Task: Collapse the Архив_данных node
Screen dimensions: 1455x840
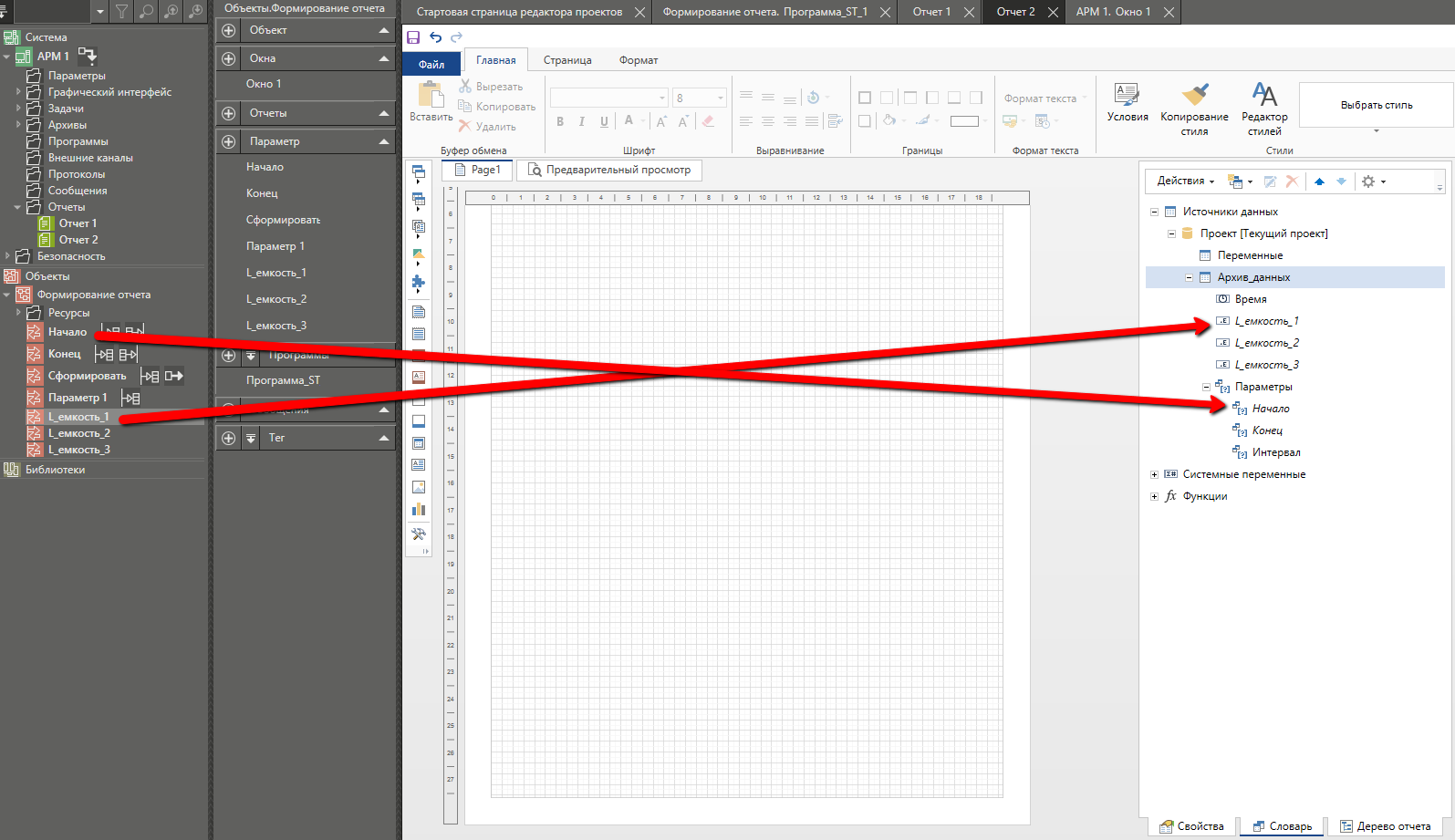Action: pos(1189,277)
